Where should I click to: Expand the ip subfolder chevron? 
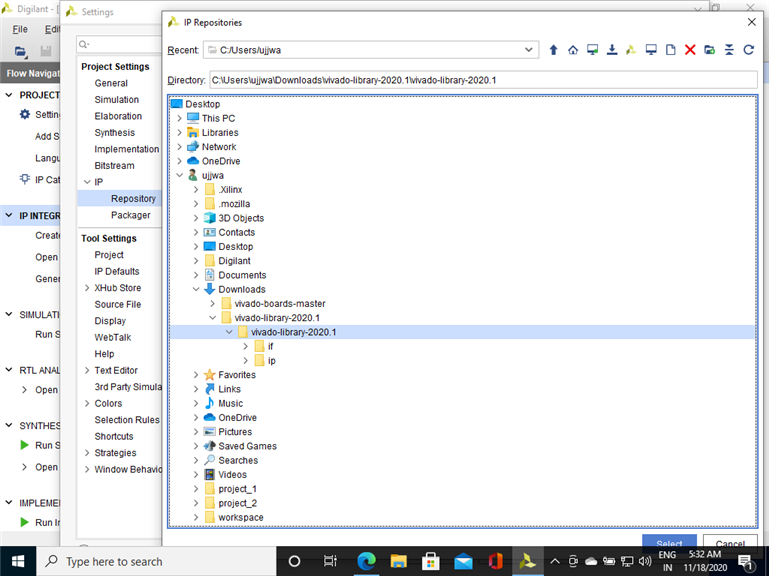pos(246,361)
